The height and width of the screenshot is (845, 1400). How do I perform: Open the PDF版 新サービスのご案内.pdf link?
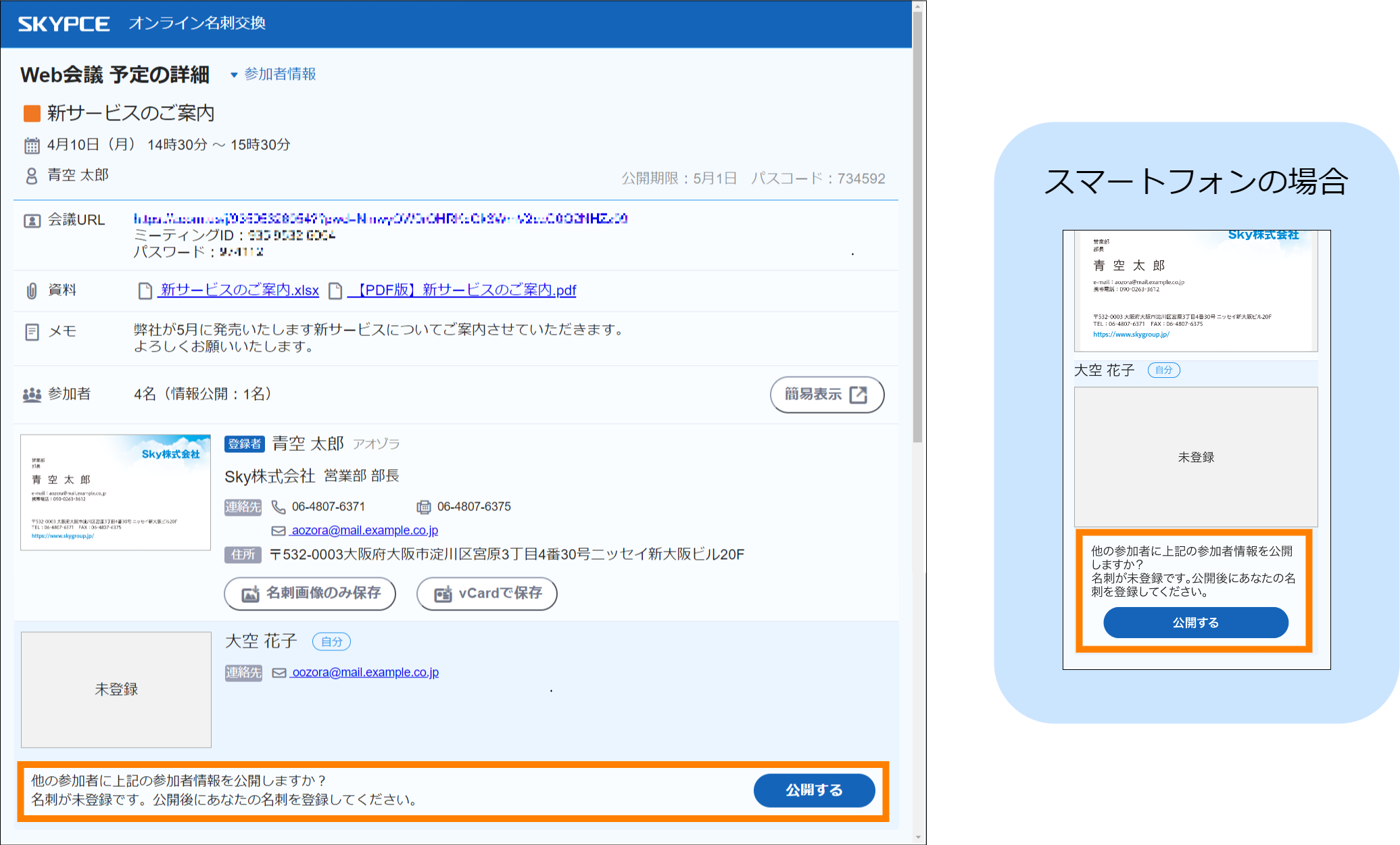462,290
